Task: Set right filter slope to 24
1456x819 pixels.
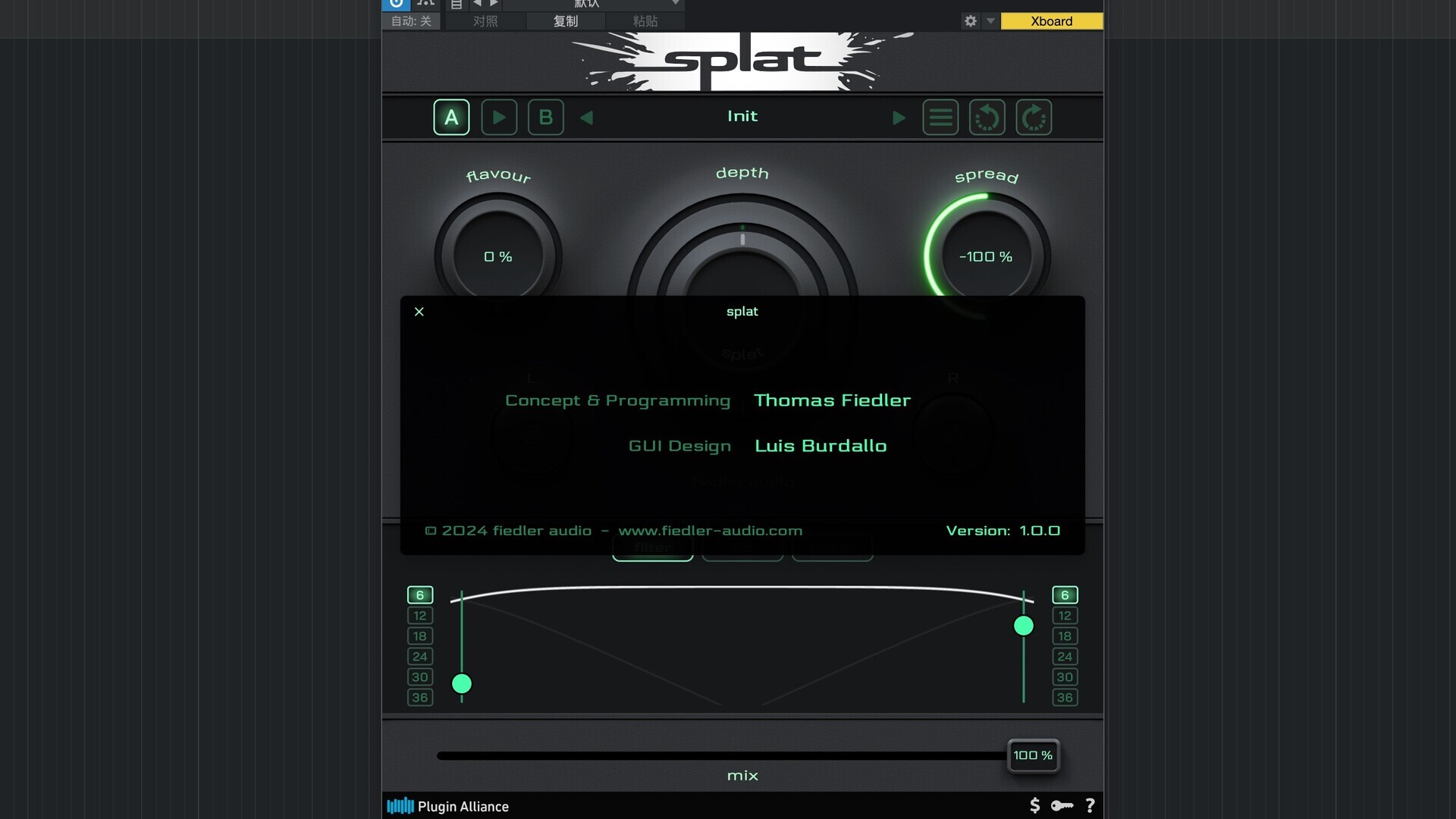Action: 1065,657
